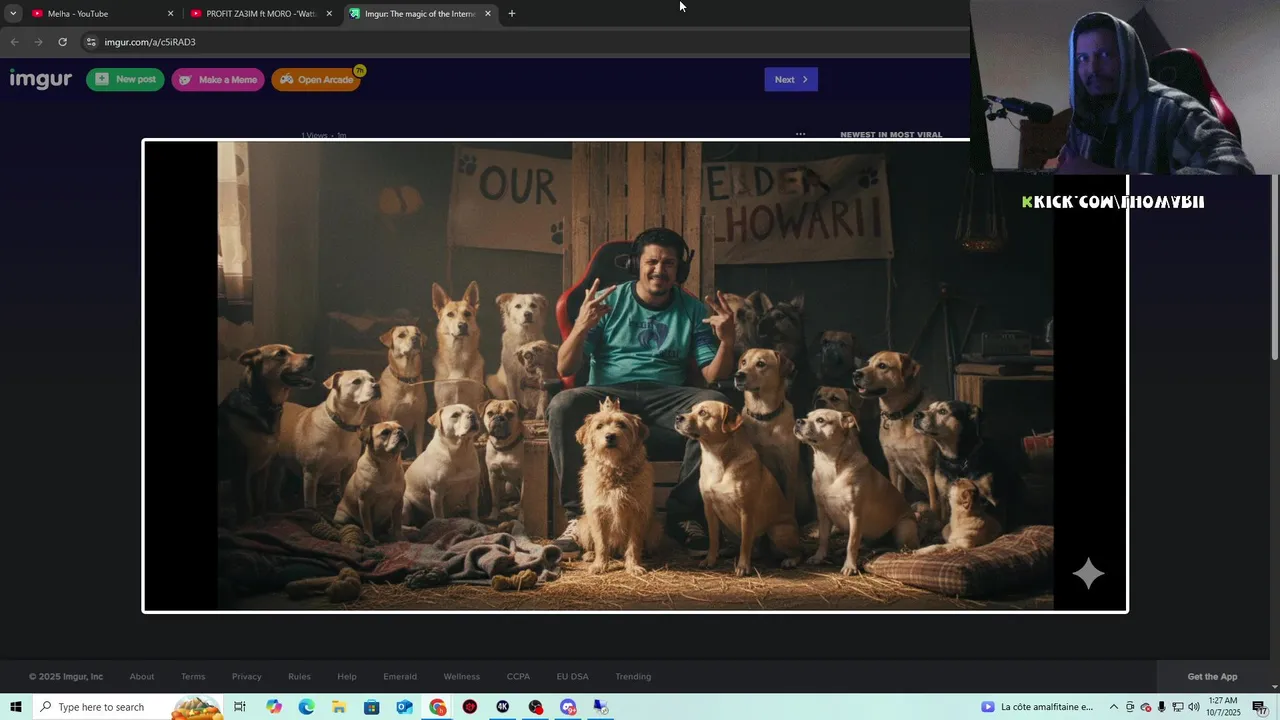Open the clock showing 1:27 AM
1280x720 pixels.
pos(1223,707)
